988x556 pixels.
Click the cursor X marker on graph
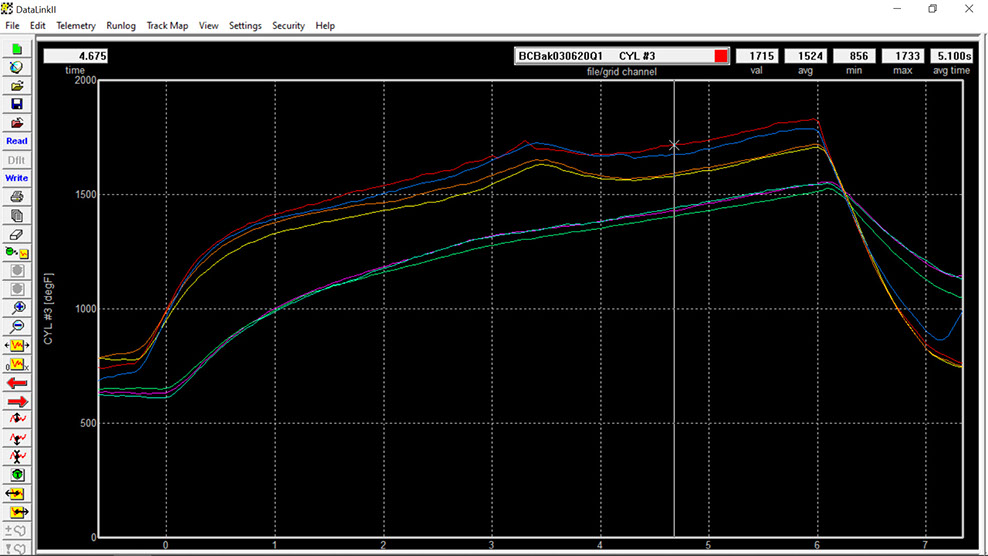674,145
